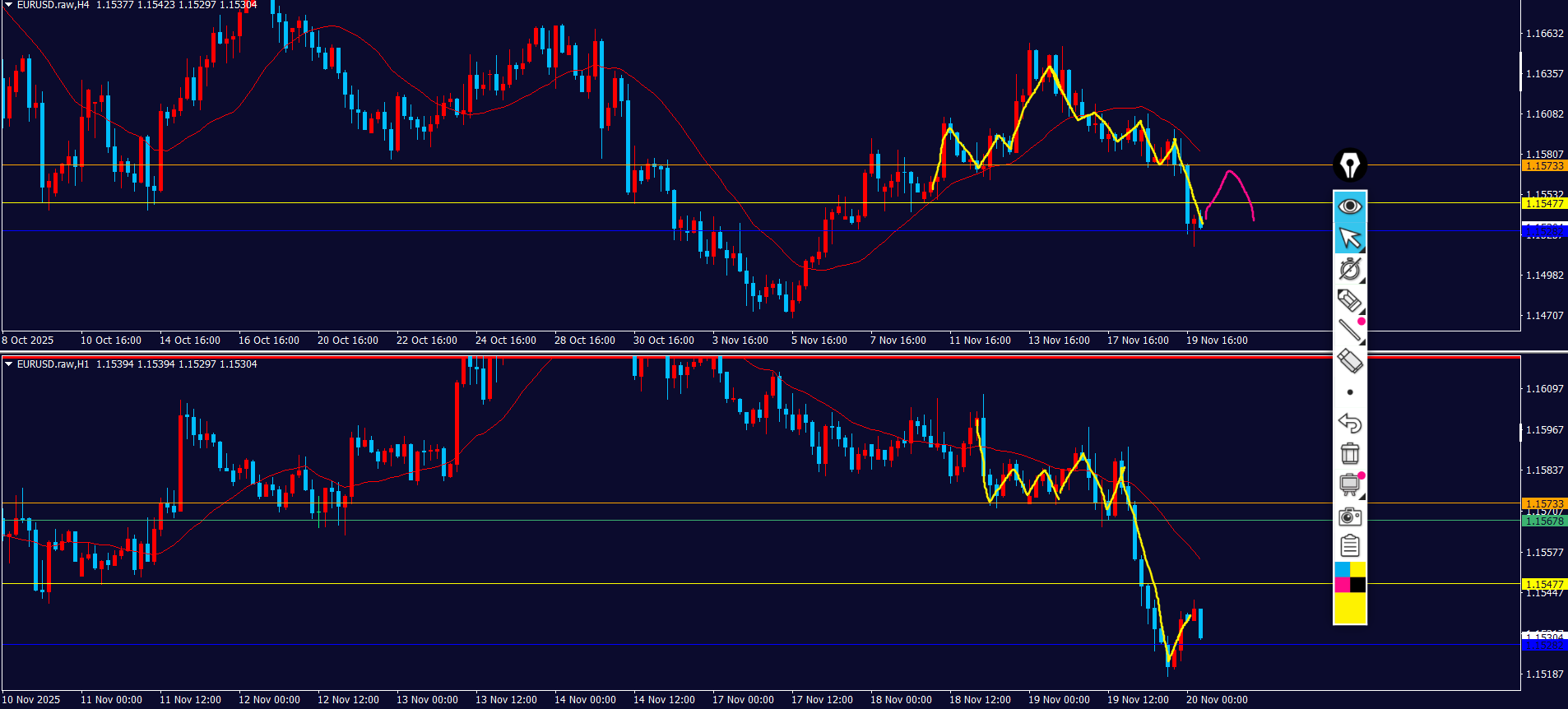Viewport: 1568px width, 709px height.
Task: Switch to the cursor arrow mode
Action: [x=1349, y=238]
